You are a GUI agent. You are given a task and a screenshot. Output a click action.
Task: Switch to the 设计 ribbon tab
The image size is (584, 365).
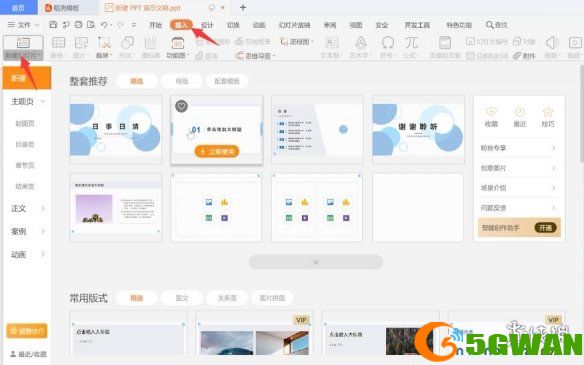click(207, 25)
